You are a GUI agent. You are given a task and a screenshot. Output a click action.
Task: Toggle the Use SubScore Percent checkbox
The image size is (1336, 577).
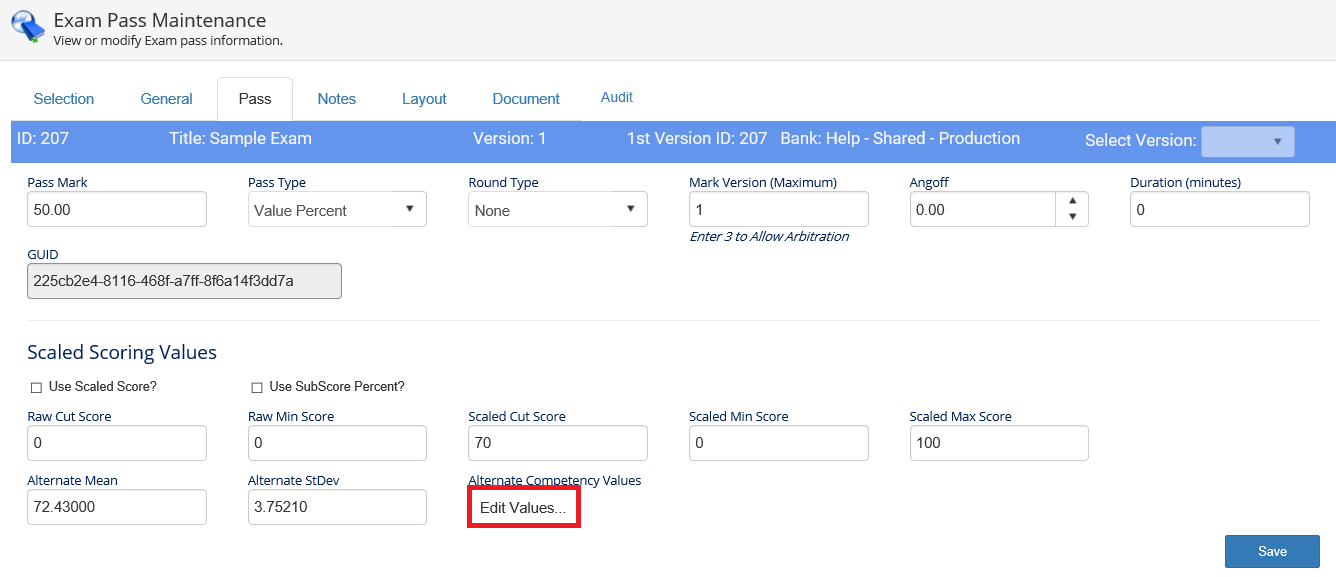[257, 387]
